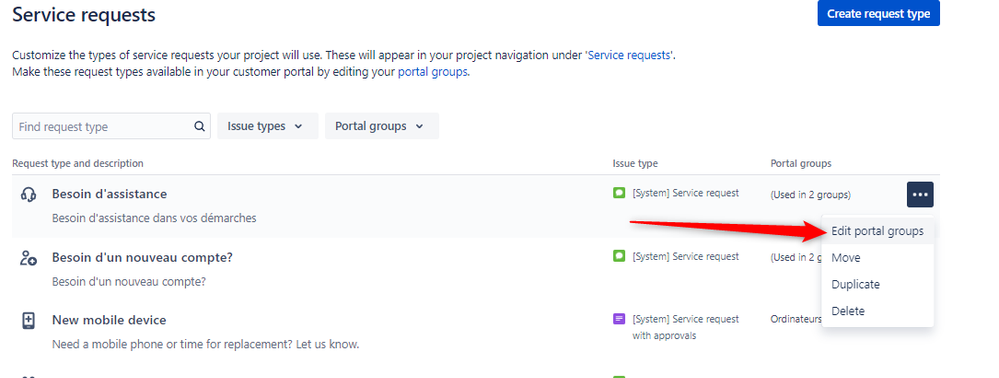Choose Delete from the actions menu
The image size is (999, 378).
877,311
